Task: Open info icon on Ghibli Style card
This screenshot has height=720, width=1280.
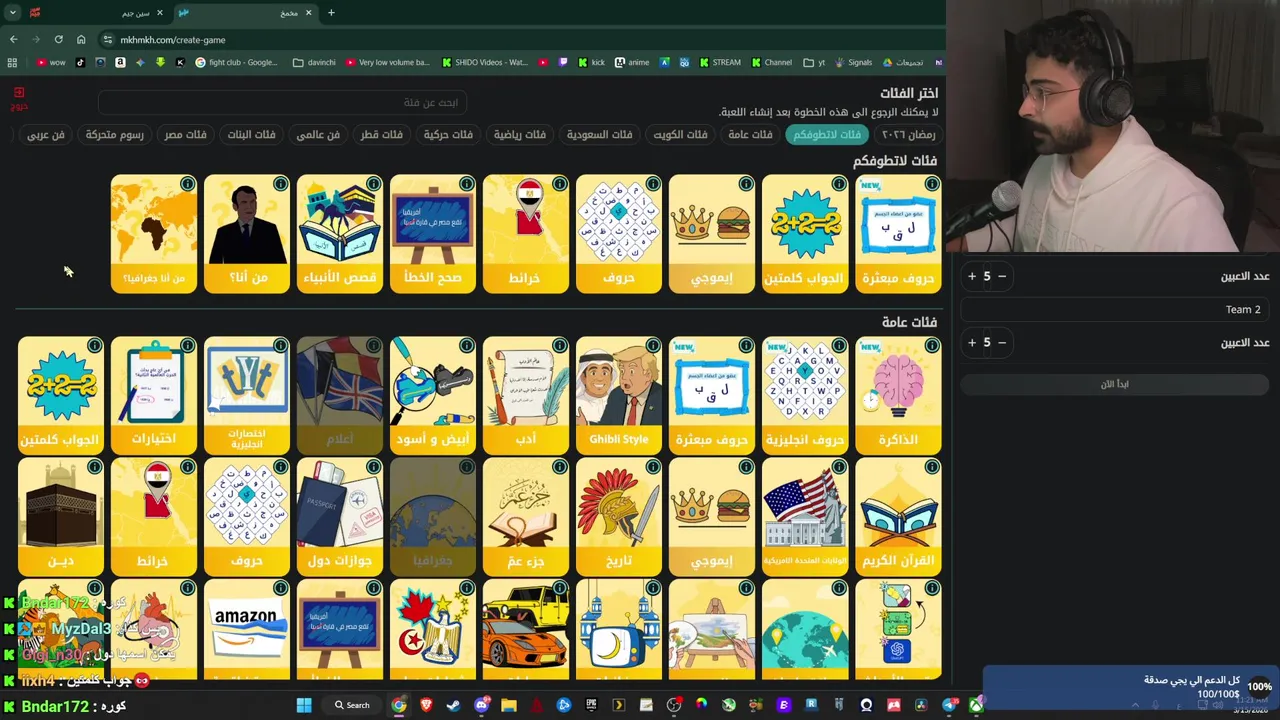Action: click(x=652, y=346)
